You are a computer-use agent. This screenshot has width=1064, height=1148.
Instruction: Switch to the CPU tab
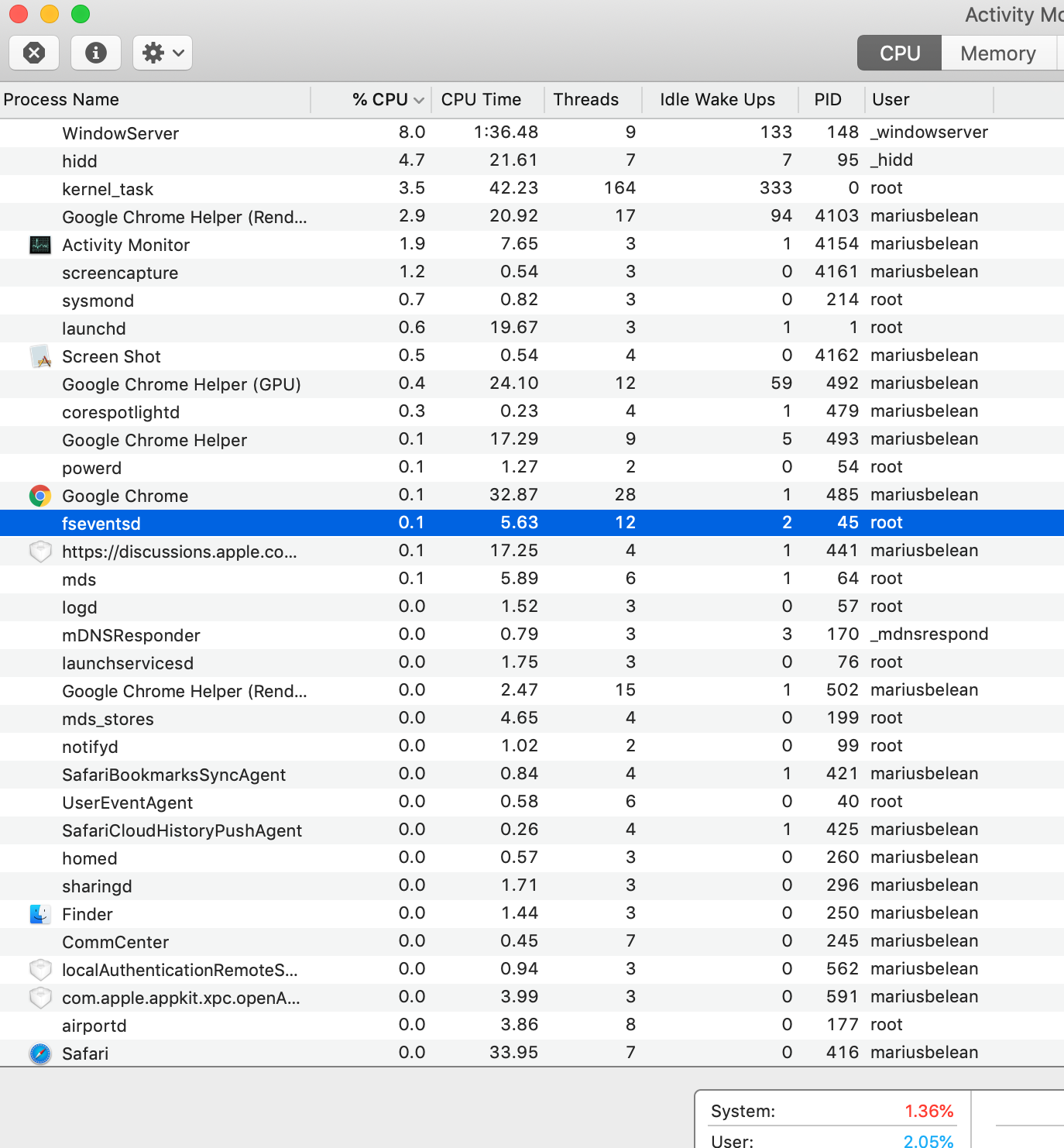coord(900,53)
